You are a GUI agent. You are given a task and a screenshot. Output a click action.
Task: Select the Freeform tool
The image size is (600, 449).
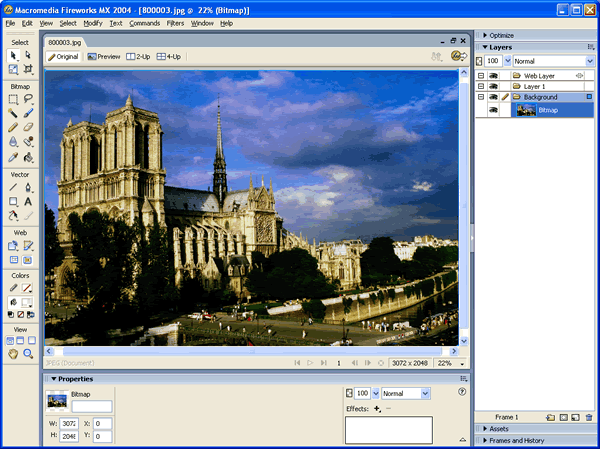coord(13,216)
